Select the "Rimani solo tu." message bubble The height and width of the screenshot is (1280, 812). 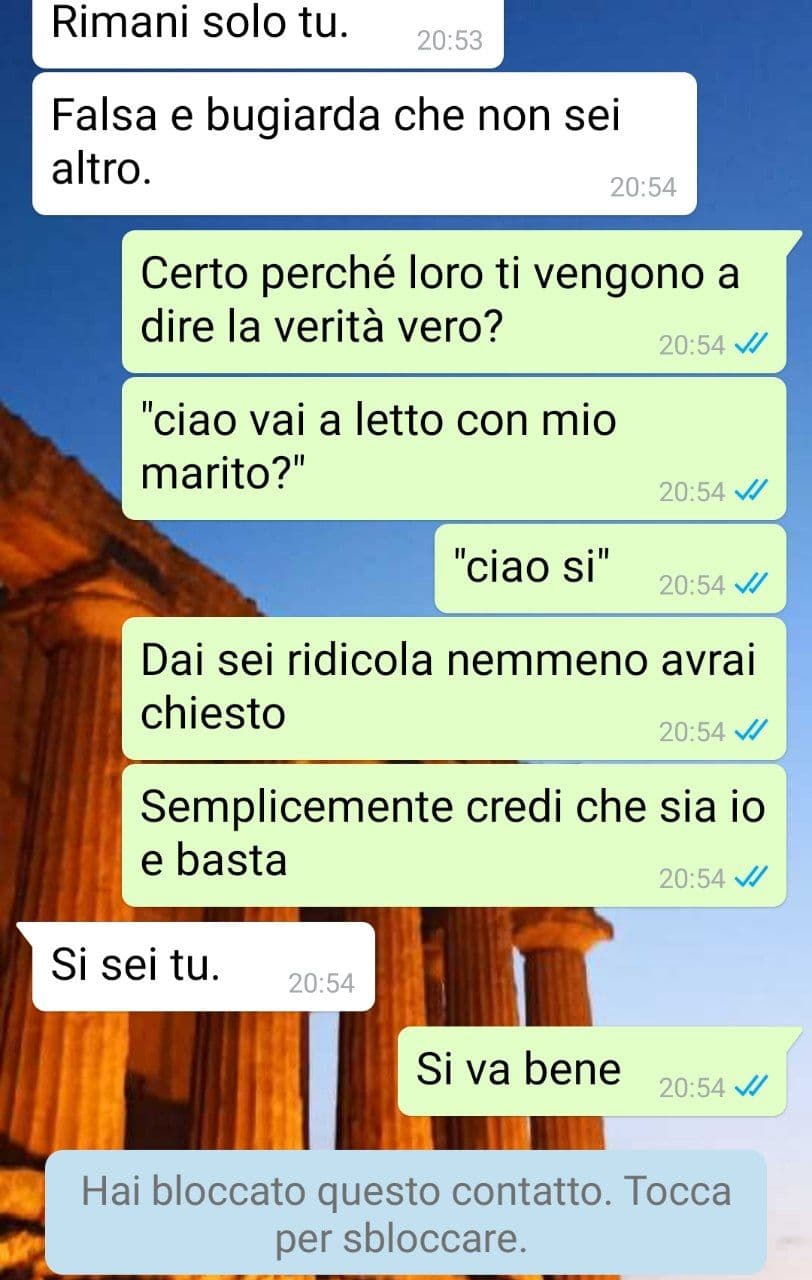click(x=267, y=32)
